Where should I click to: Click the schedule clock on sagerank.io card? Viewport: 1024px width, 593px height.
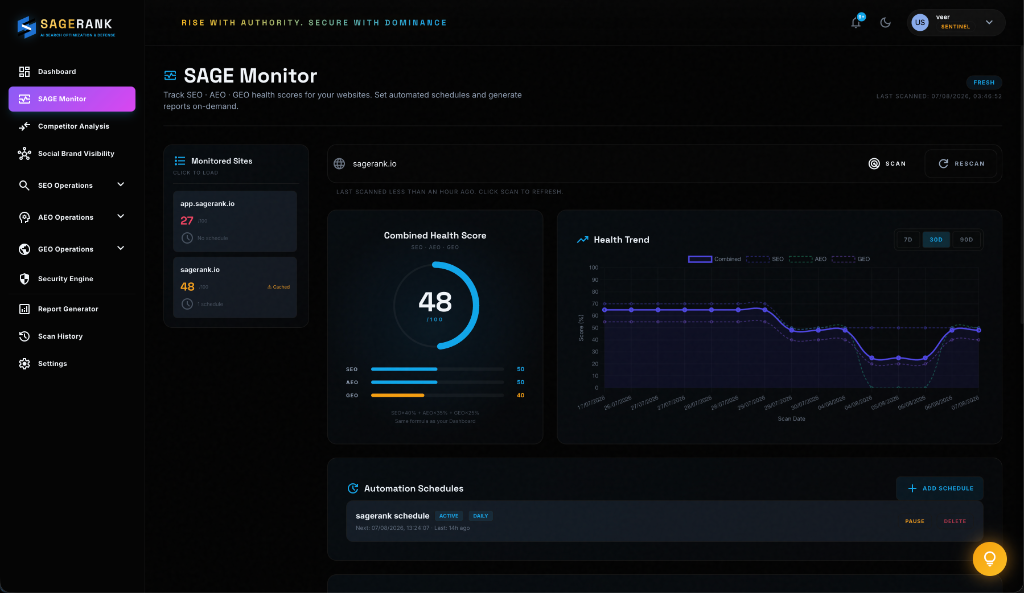[187, 304]
